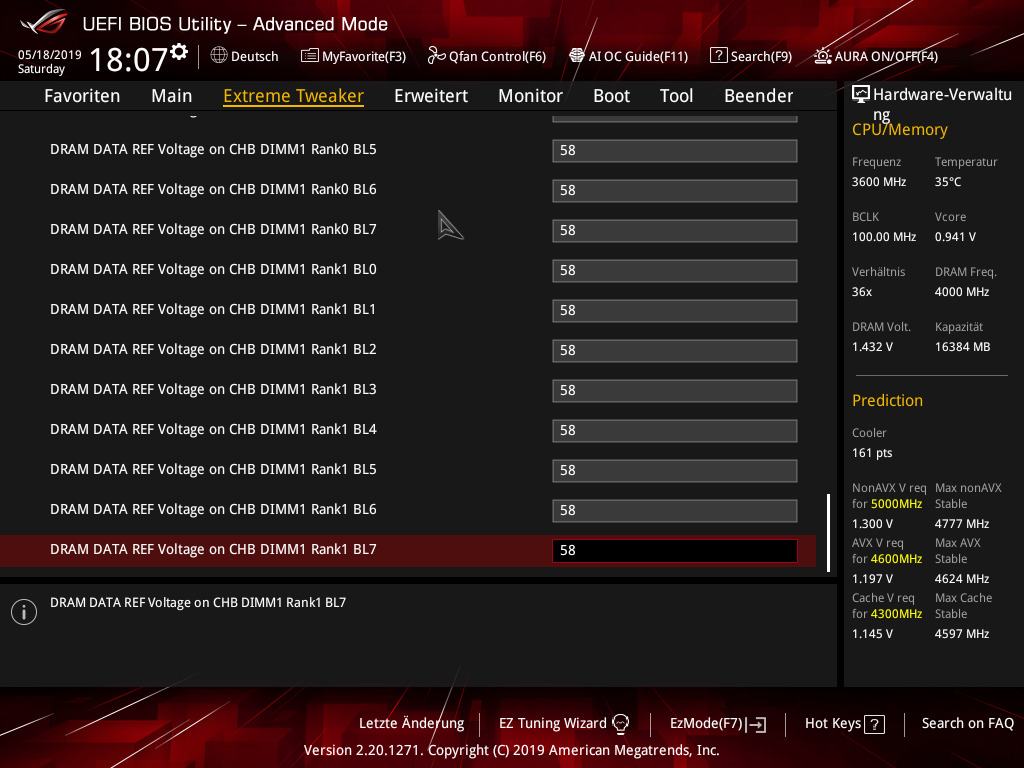Viewport: 1024px width, 768px height.
Task: Open Search(F9)
Action: 751,56
